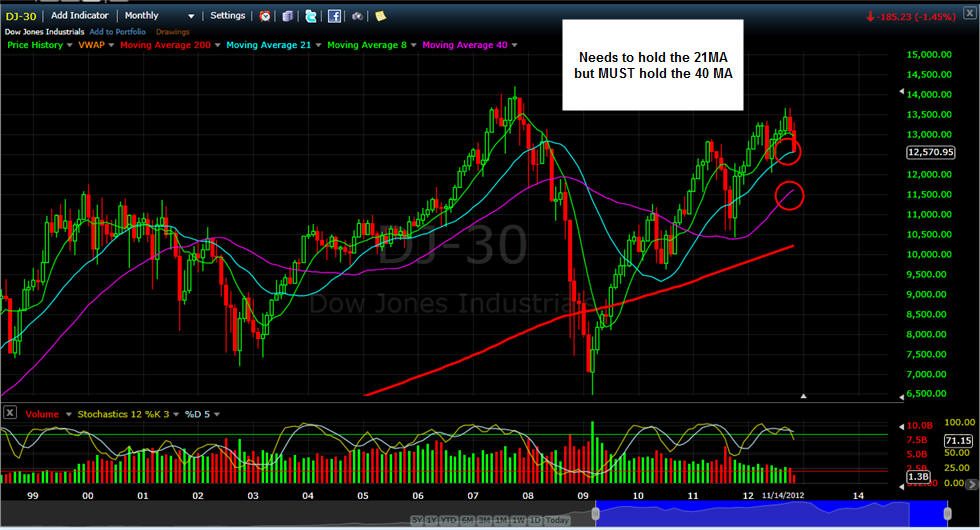Click the white up triangle below chart
This screenshot has width=980, height=530.
804,396
